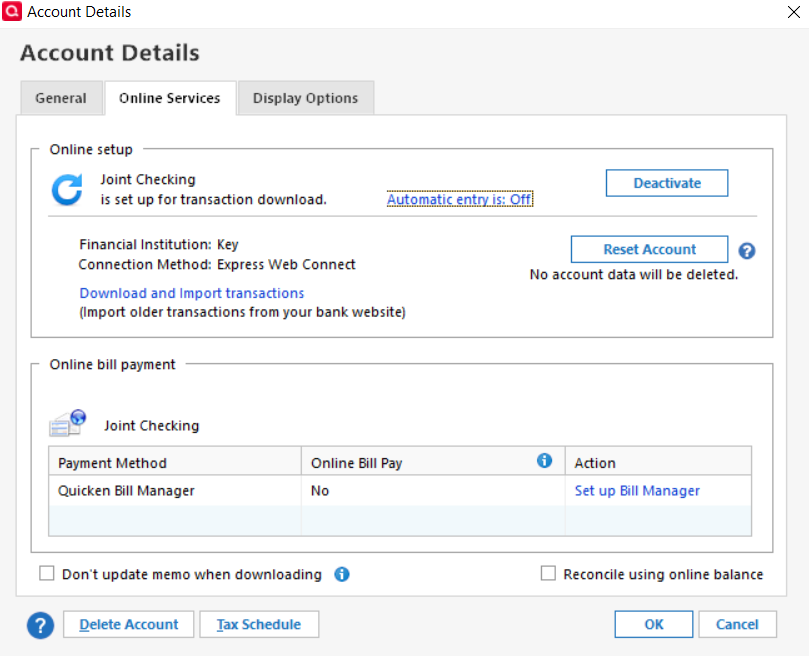Enable Don't update memo when downloading

[47, 573]
